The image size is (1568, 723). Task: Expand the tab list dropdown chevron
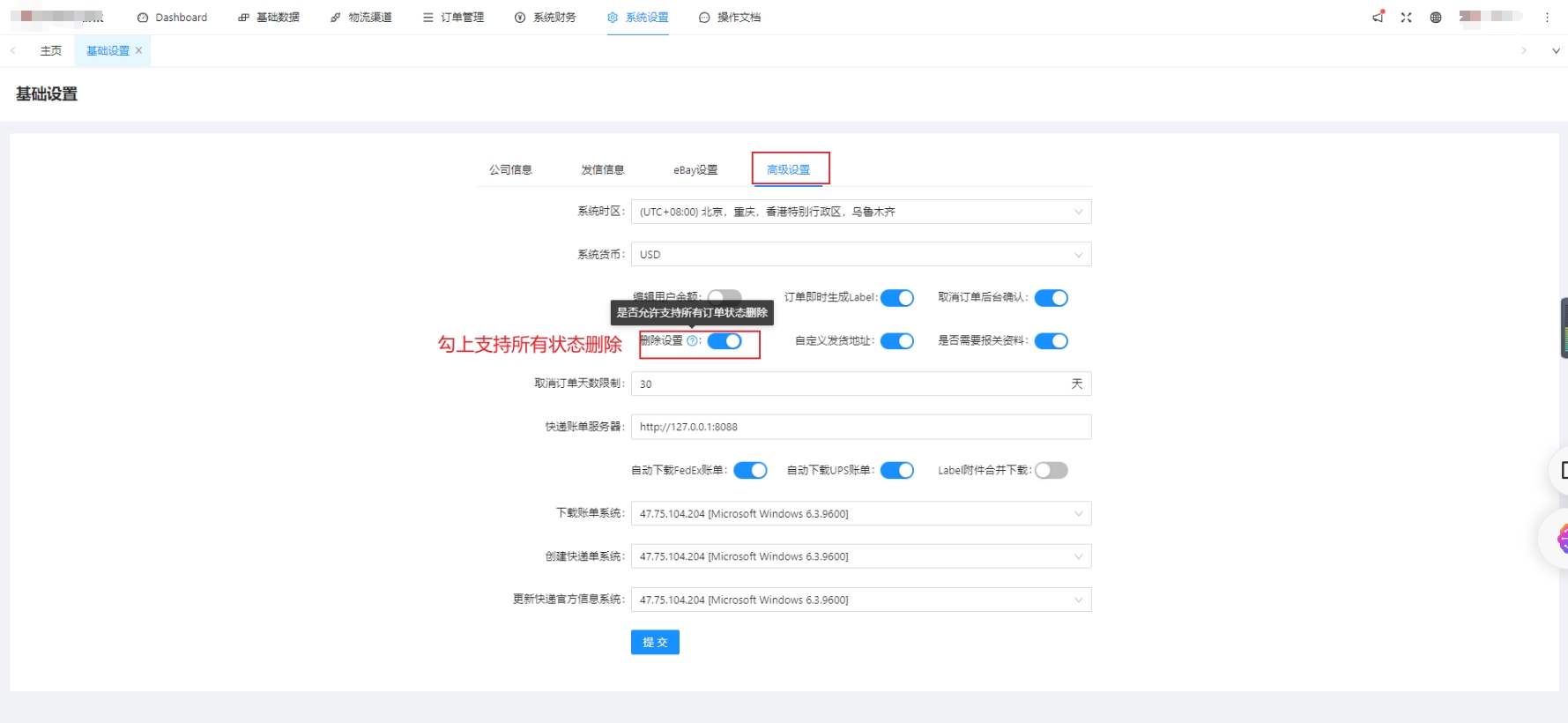[x=1556, y=51]
